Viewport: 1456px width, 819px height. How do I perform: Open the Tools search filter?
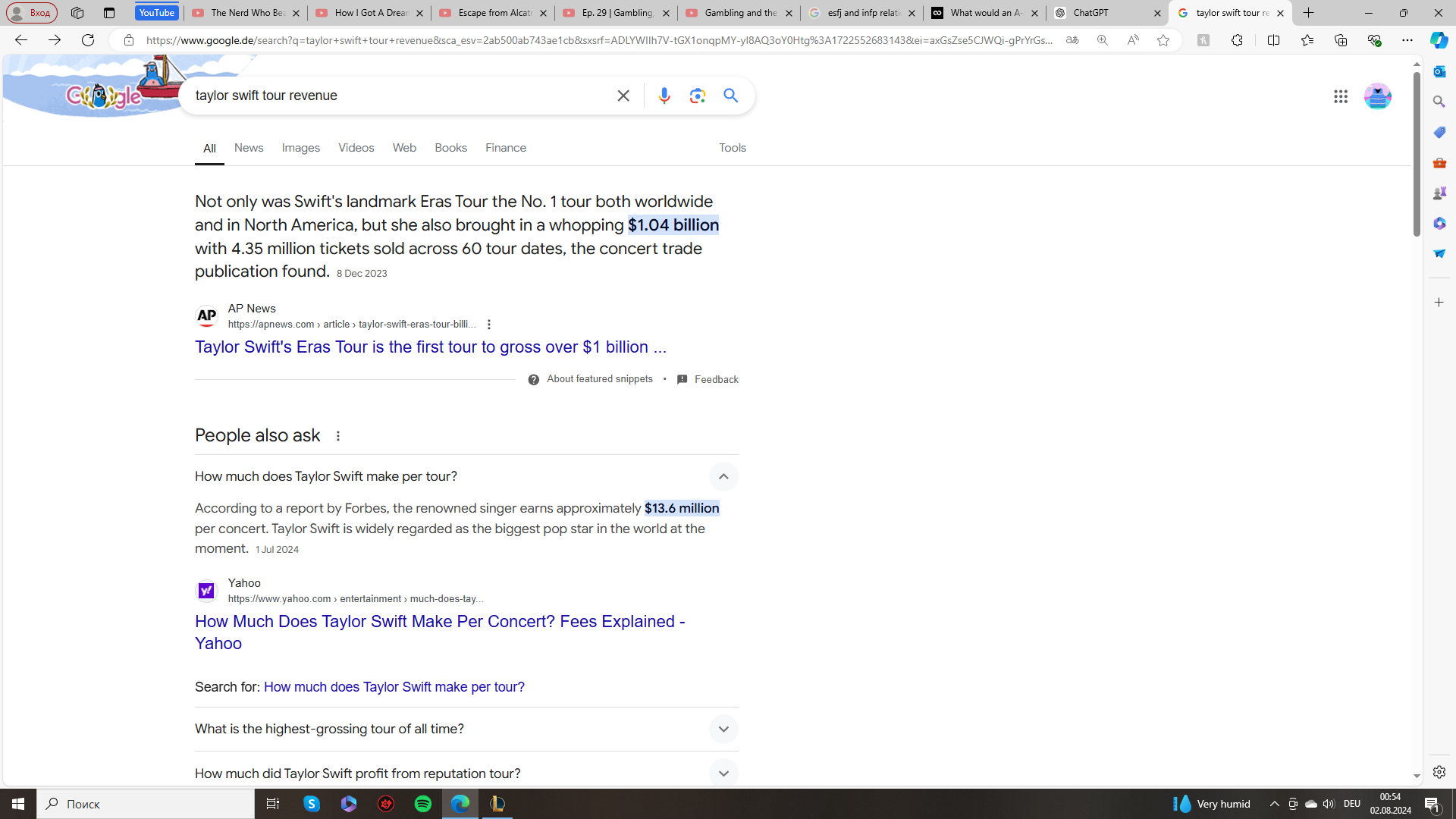point(732,148)
